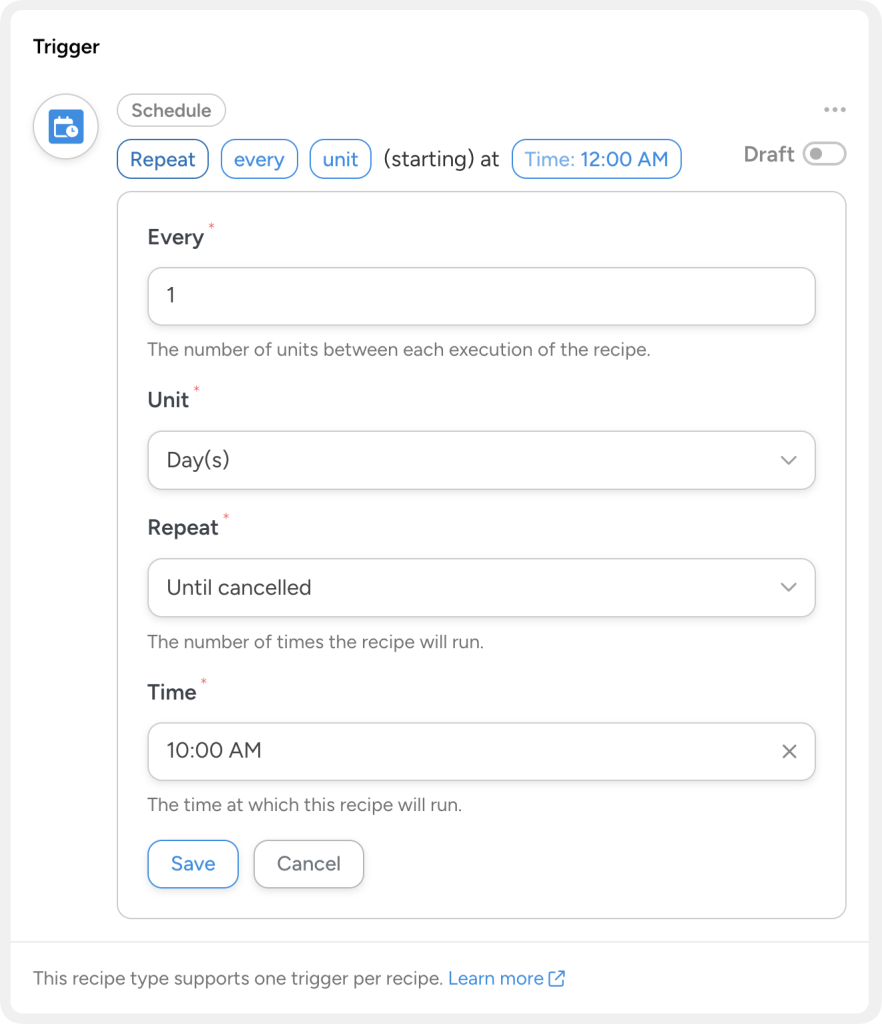The height and width of the screenshot is (1024, 882).
Task: Open the Unit dropdown chevron
Action: click(x=789, y=460)
